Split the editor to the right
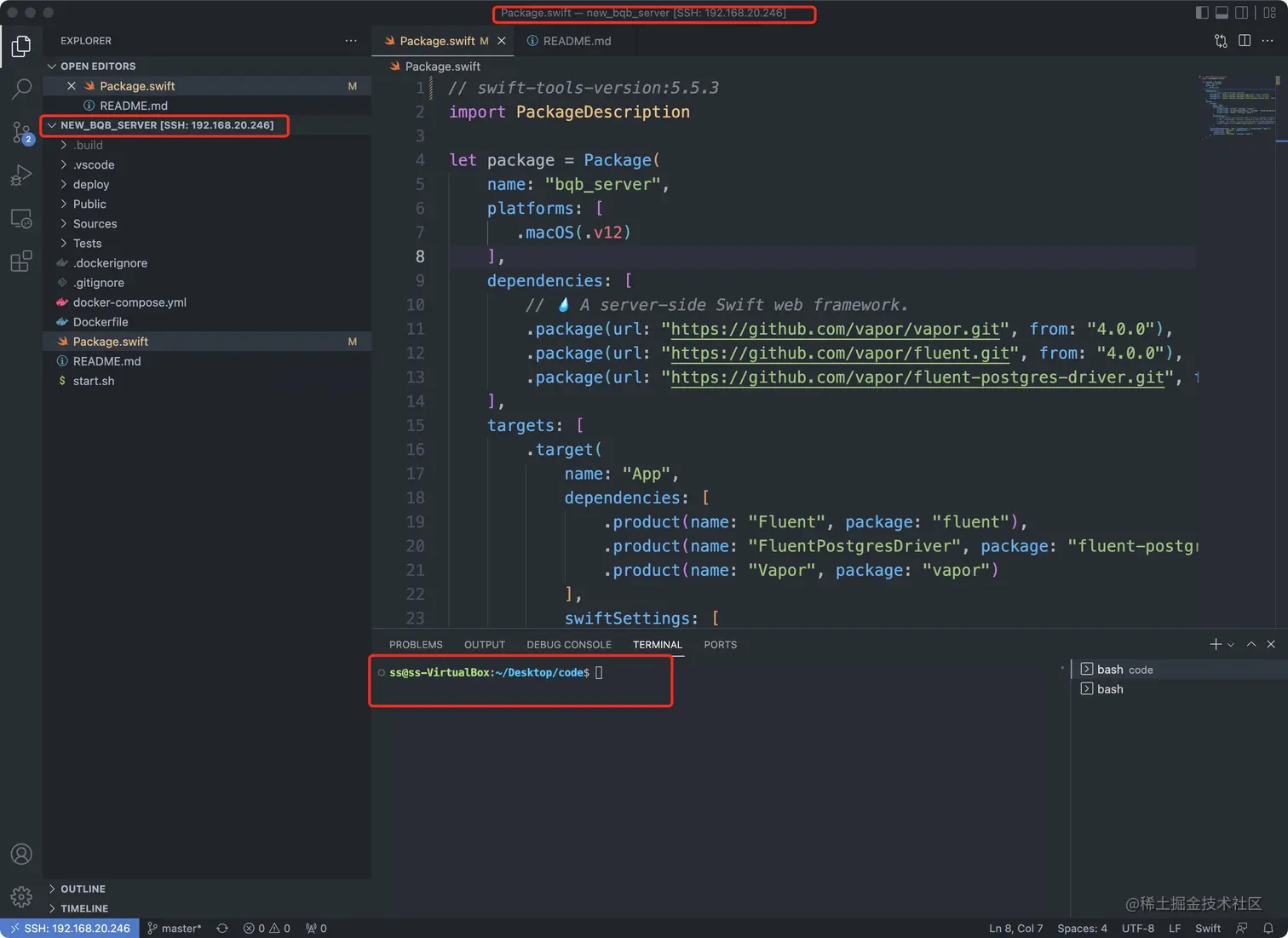This screenshot has width=1288, height=938. 1245,41
